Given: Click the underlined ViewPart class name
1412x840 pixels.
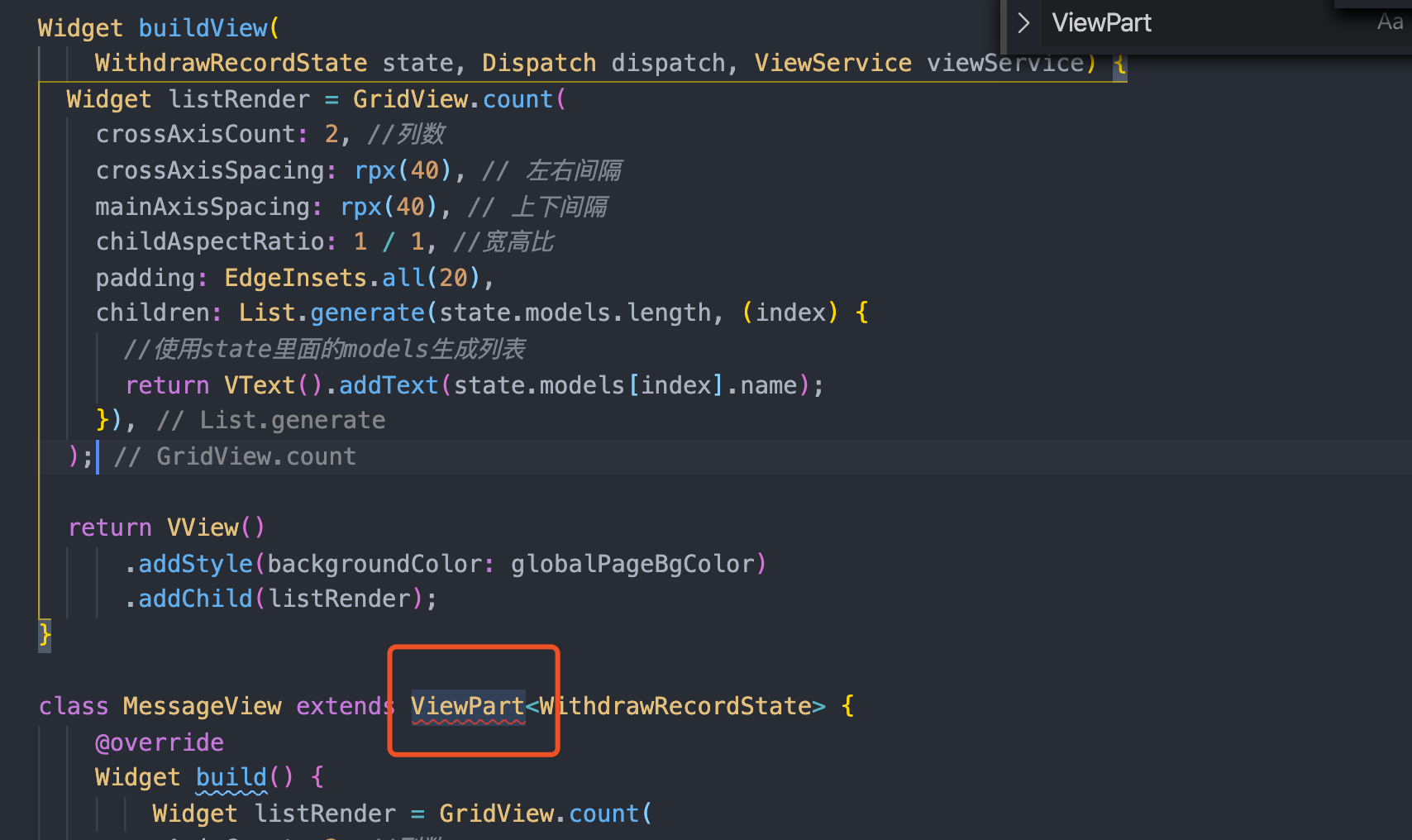Looking at the screenshot, I should click(x=468, y=706).
